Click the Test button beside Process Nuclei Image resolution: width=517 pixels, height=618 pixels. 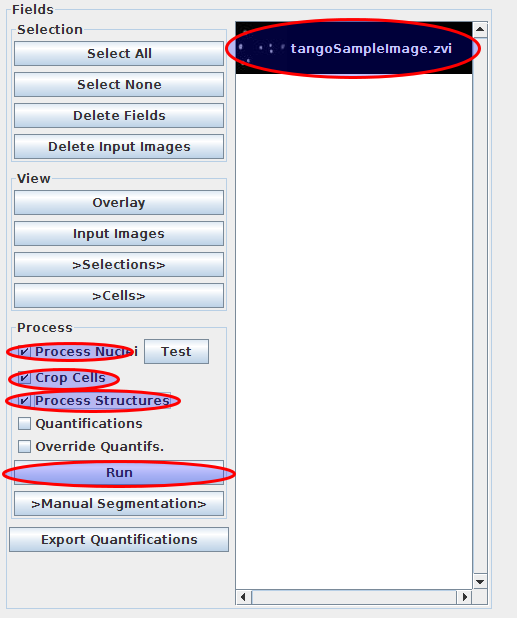coord(176,352)
